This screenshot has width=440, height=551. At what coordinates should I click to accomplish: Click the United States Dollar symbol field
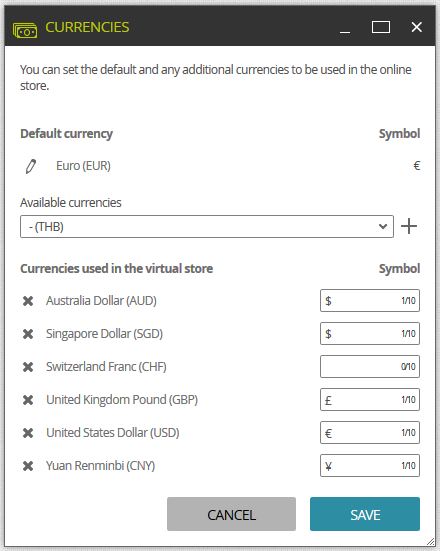[370, 433]
